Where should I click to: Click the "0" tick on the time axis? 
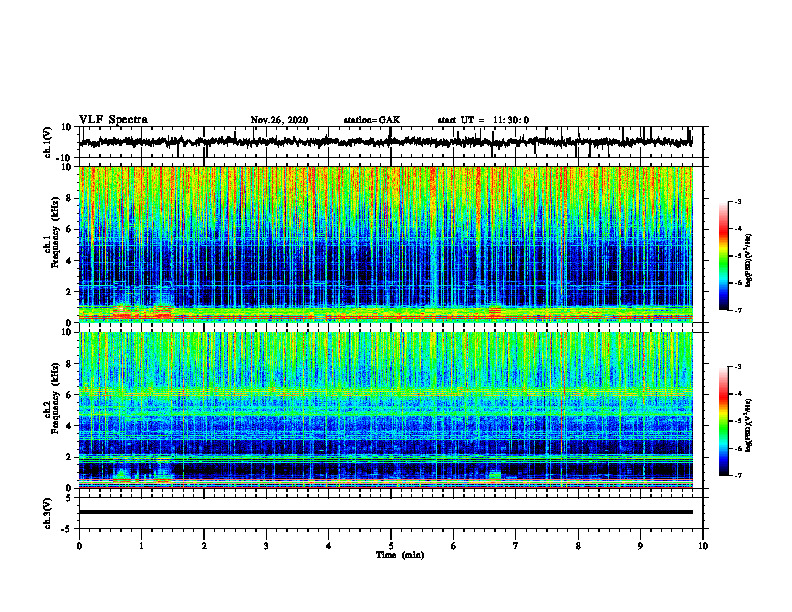click(79, 546)
